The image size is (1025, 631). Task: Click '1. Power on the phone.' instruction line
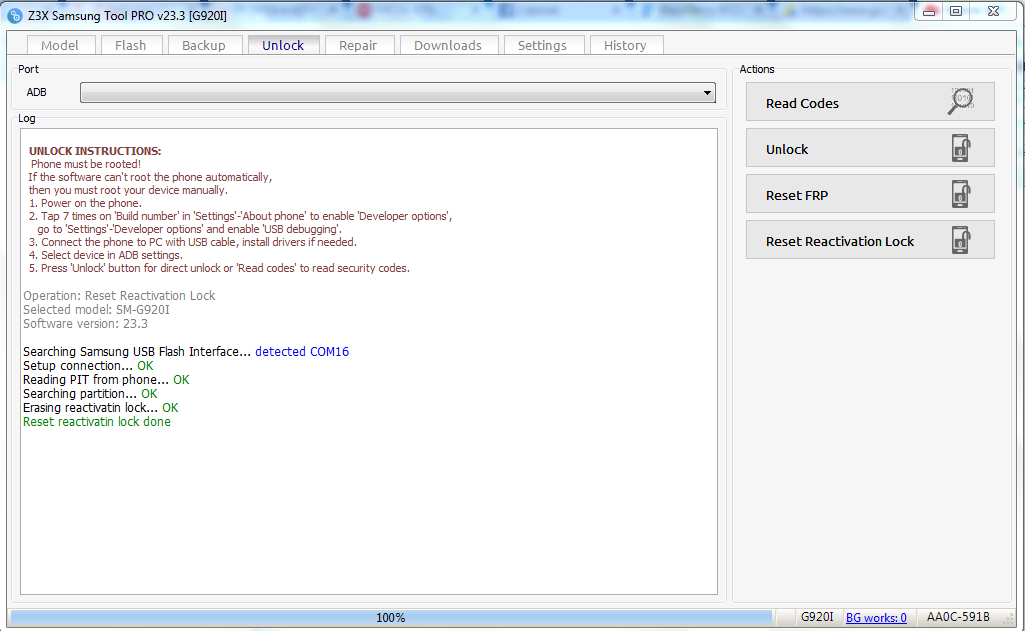point(85,203)
